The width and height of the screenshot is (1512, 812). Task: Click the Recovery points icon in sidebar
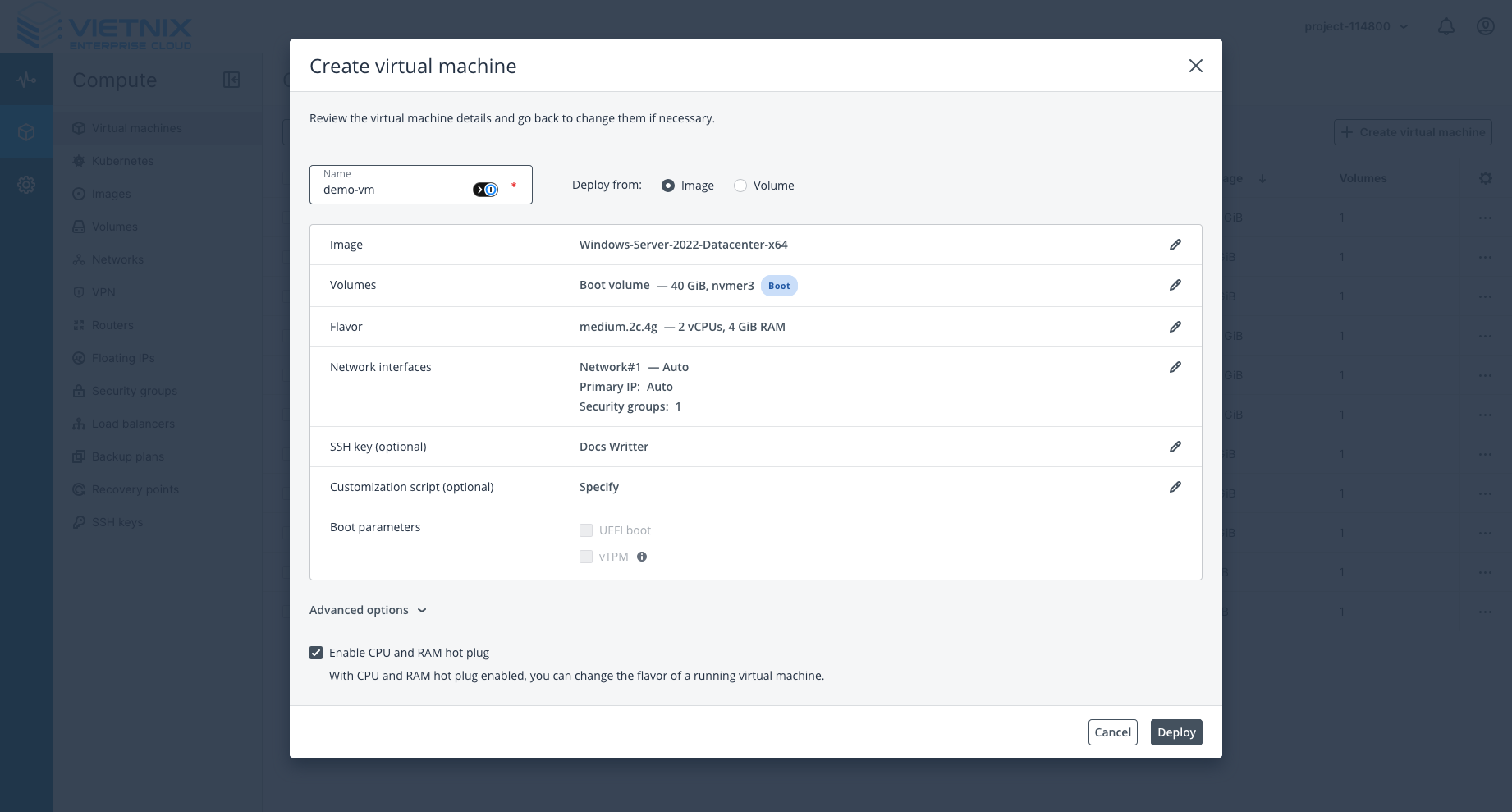[79, 489]
